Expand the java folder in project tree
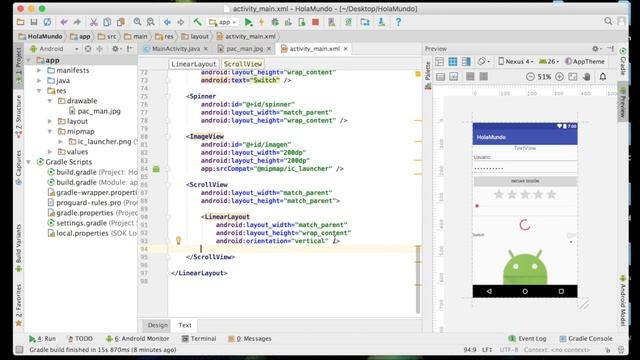Screen dimensions: 640x360 pyautogui.click(x=39, y=80)
